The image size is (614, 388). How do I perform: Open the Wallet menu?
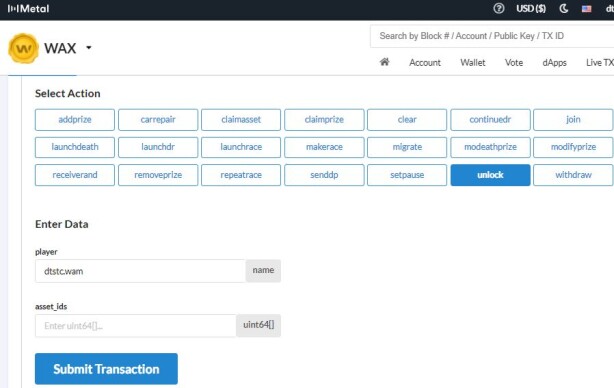[473, 63]
